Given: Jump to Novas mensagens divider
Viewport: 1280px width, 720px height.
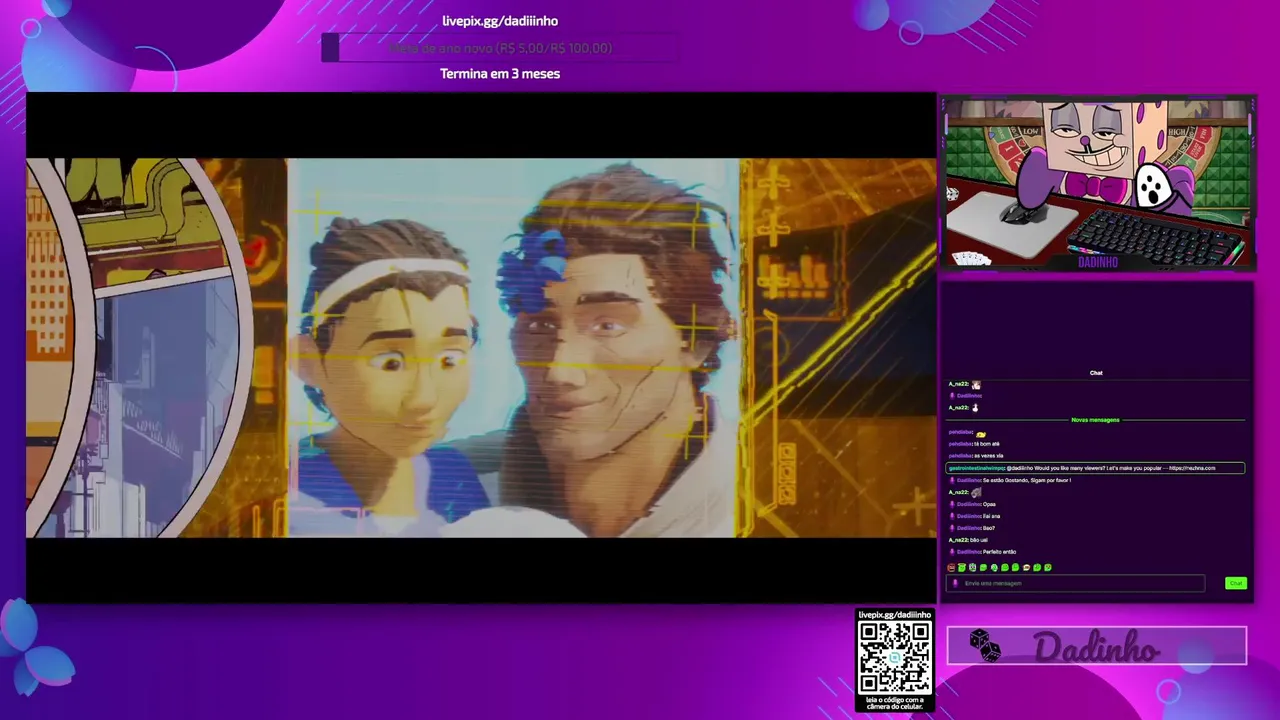Looking at the screenshot, I should [x=1095, y=420].
